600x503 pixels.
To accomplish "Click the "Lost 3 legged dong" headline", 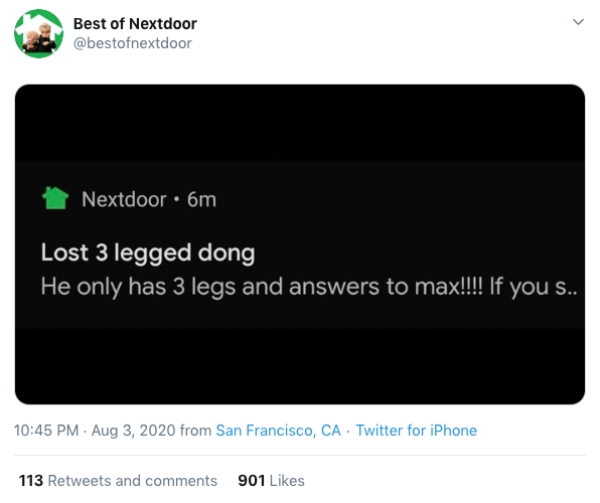I will click(147, 252).
